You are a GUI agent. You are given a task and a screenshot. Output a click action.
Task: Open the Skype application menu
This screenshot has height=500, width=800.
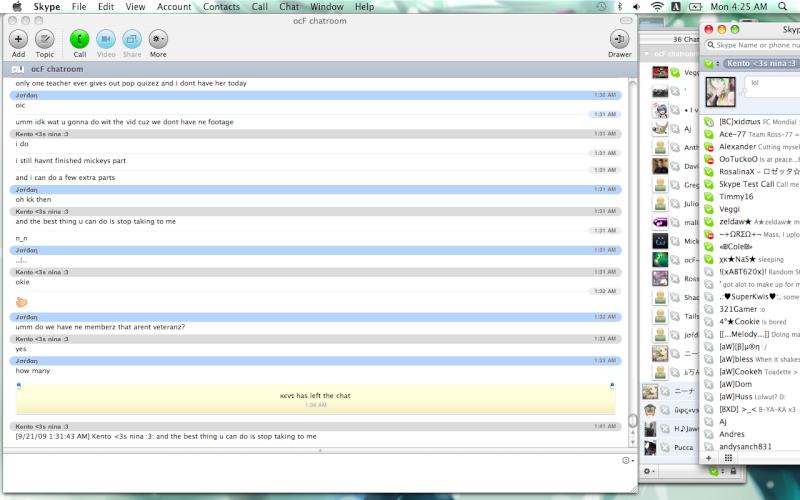(46, 7)
